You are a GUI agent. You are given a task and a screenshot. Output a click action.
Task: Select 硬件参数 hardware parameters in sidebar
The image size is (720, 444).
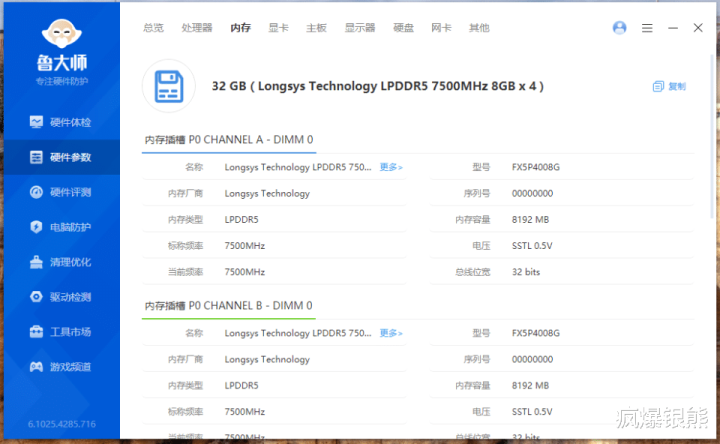click(61, 157)
